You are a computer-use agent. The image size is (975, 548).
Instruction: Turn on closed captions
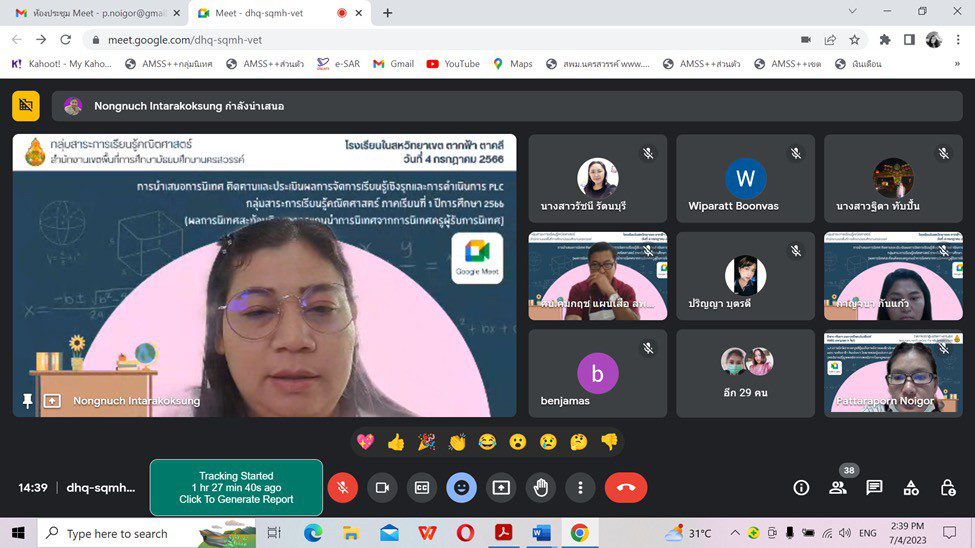tap(422, 488)
